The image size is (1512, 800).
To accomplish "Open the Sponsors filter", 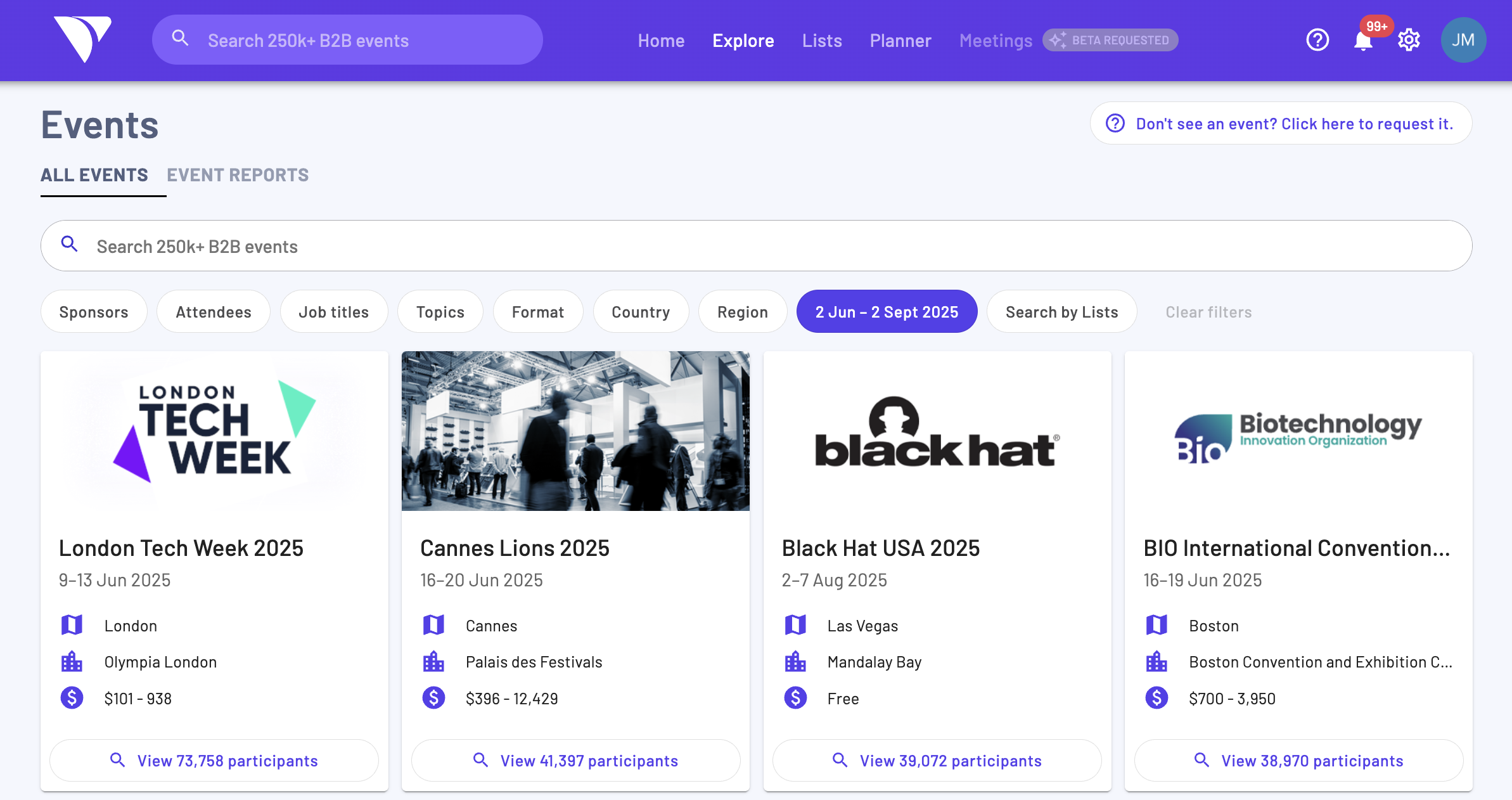I will (x=94, y=311).
